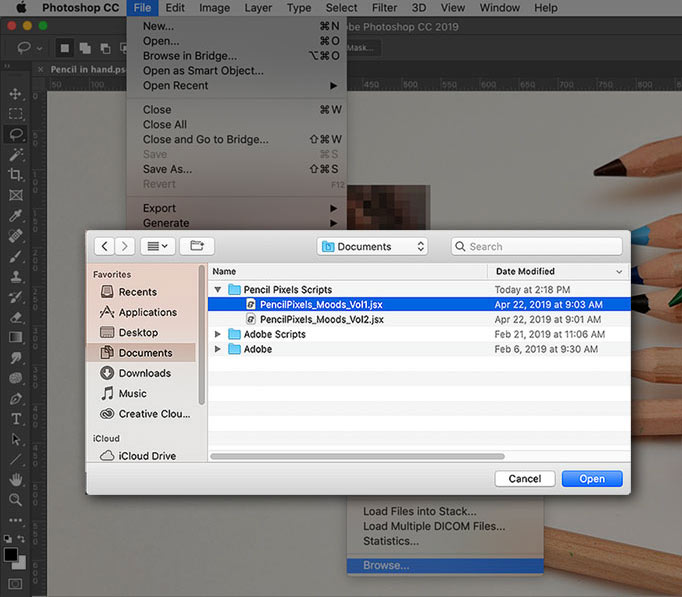Select the Rectangular Marquee tool
The width and height of the screenshot is (682, 597).
(16, 114)
